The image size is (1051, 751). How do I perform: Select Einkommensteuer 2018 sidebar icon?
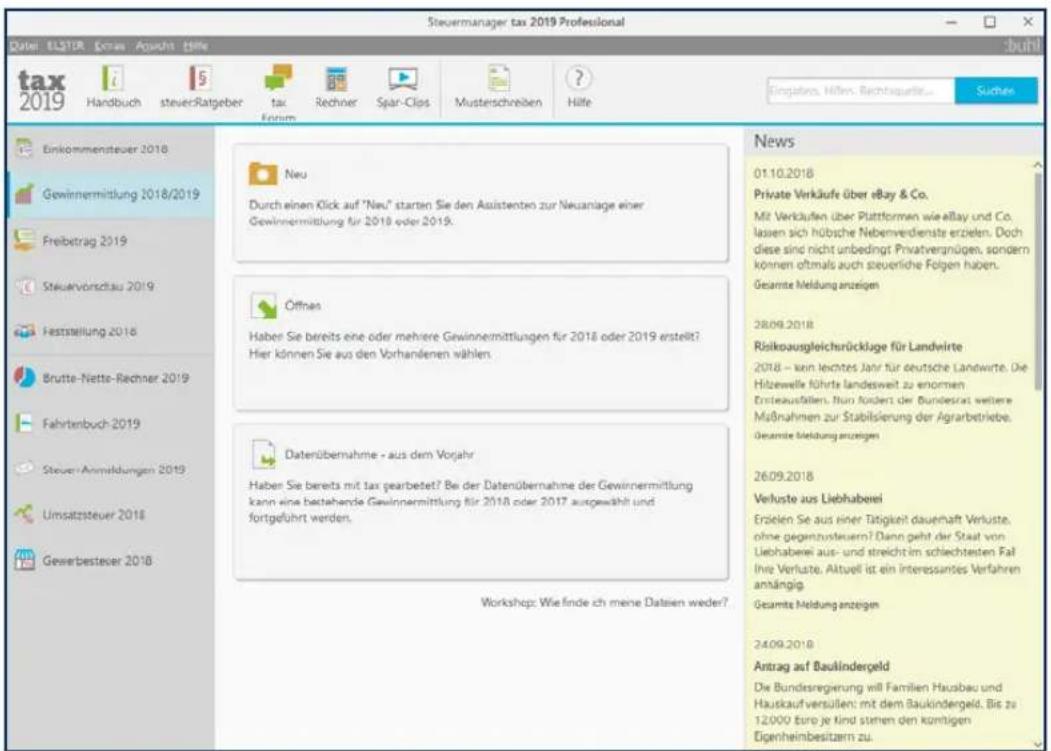pos(24,148)
